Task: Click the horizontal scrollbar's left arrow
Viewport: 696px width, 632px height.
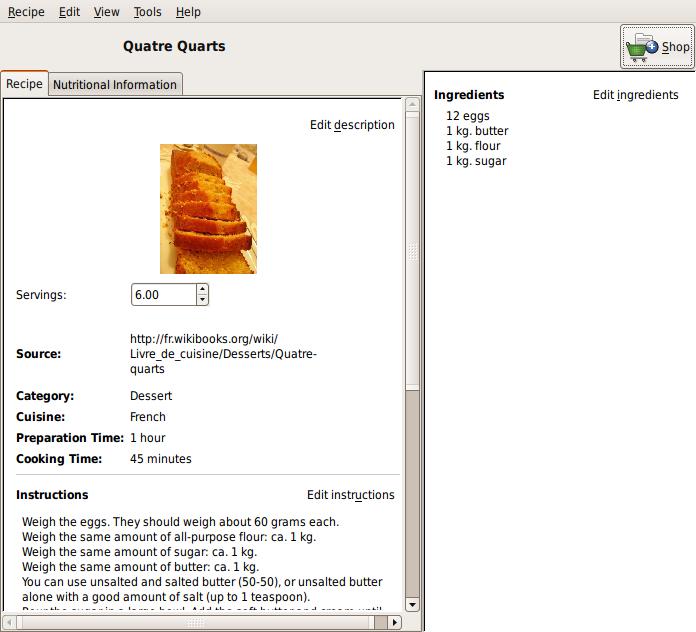Action: click(x=10, y=622)
